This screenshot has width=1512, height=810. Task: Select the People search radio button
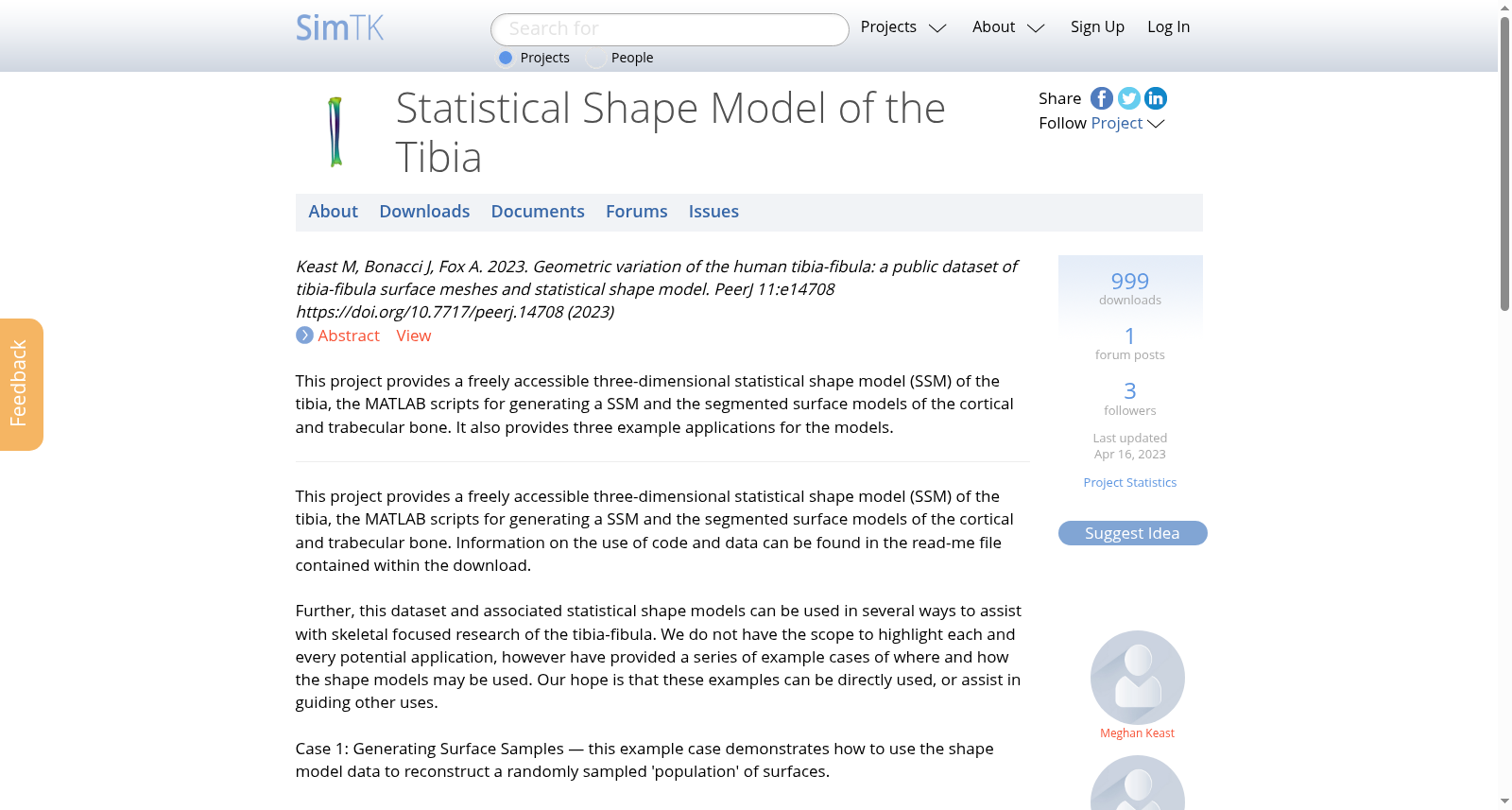pos(595,58)
